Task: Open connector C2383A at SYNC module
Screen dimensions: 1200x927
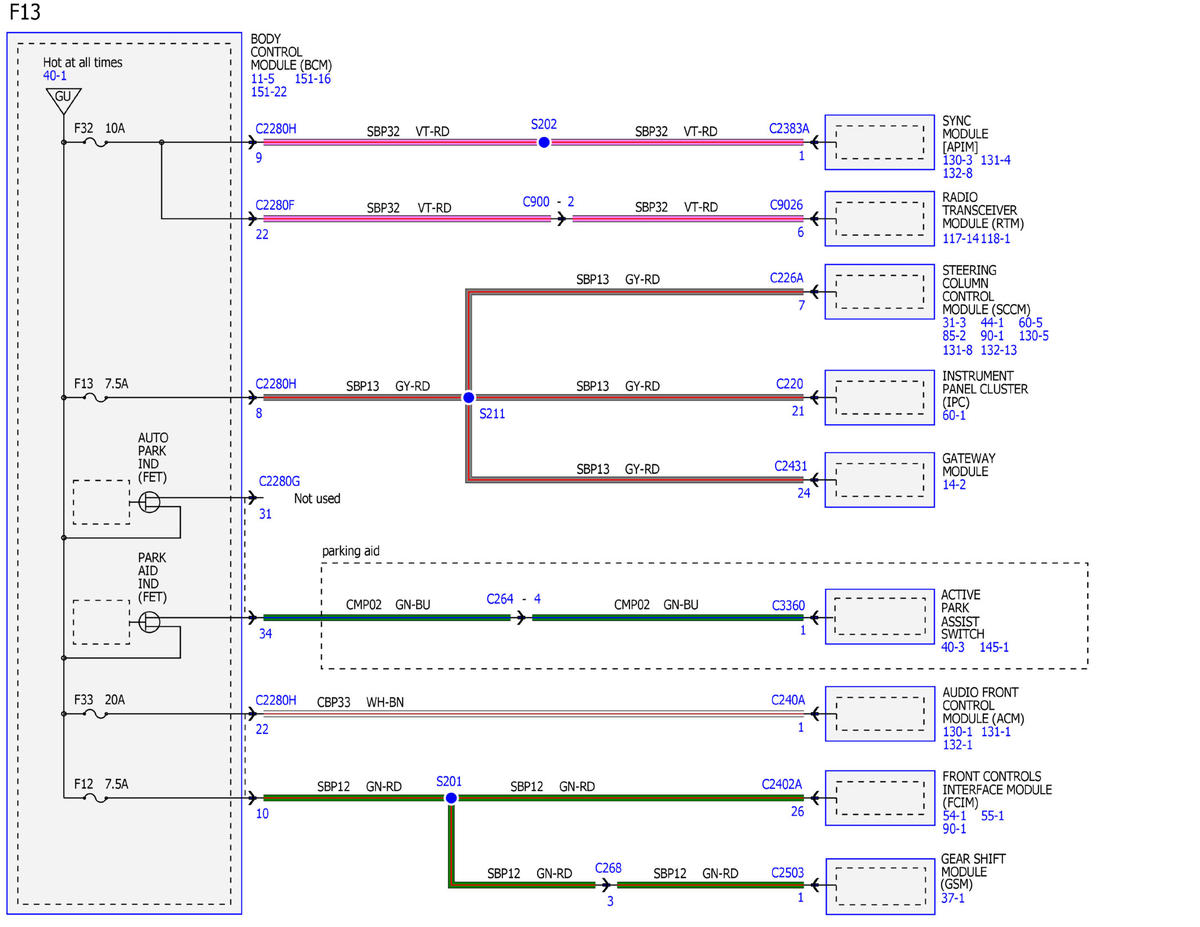Action: [x=788, y=129]
